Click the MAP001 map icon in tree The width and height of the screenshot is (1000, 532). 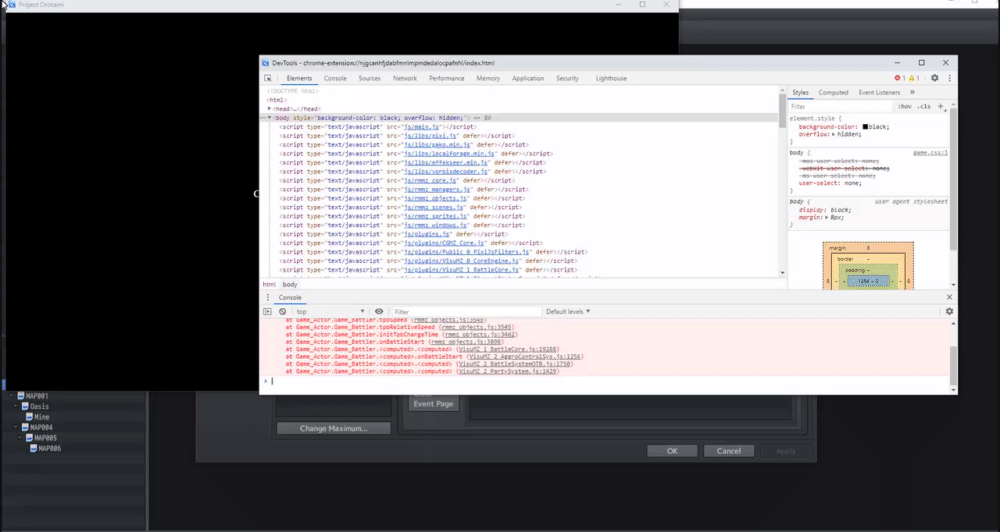click(x=20, y=396)
